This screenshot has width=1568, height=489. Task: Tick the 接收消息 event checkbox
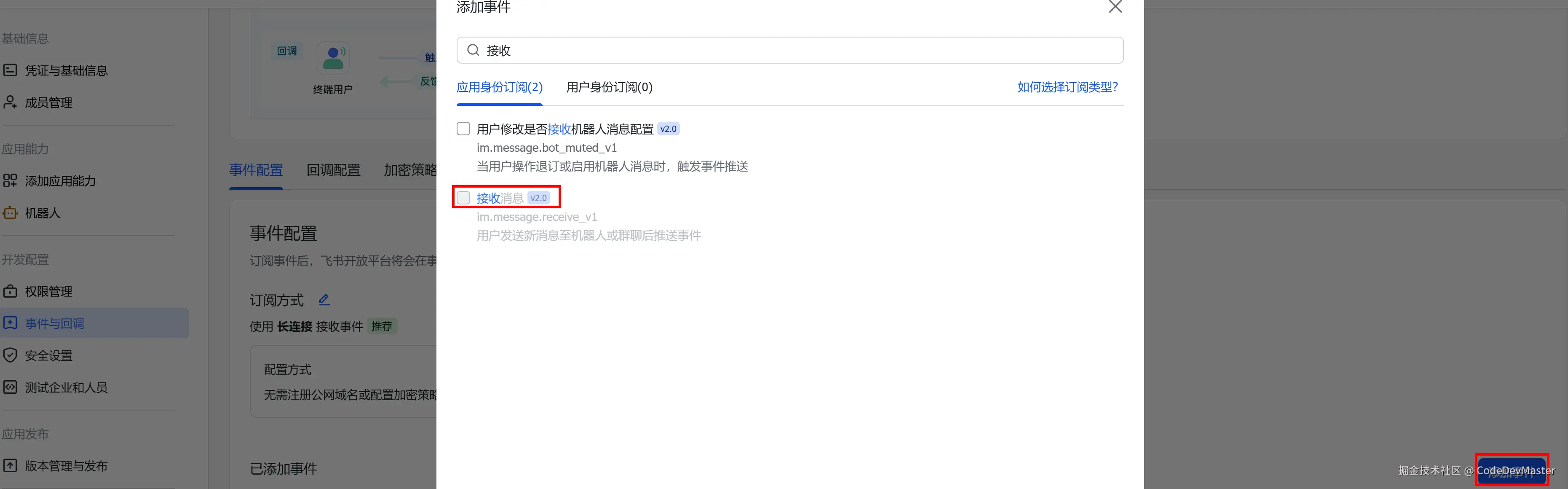pyautogui.click(x=463, y=198)
